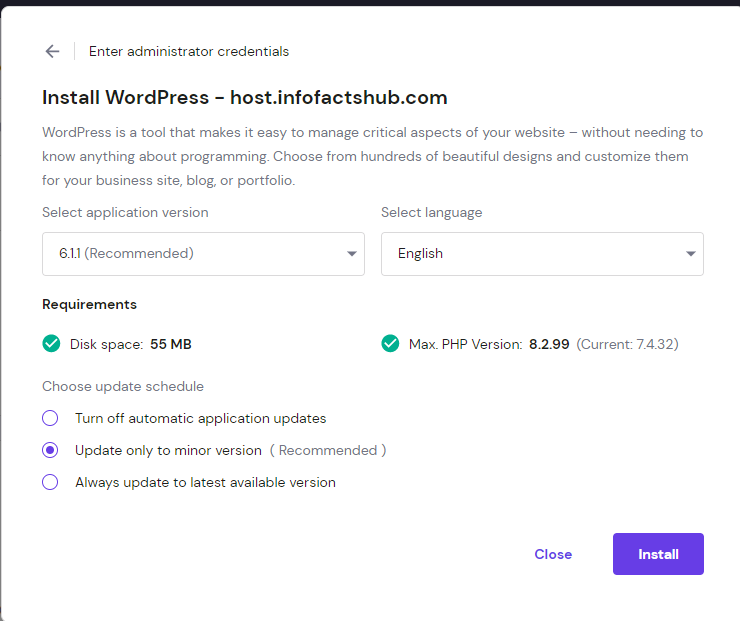Click the Requirements heading
This screenshot has height=621, width=740.
90,304
